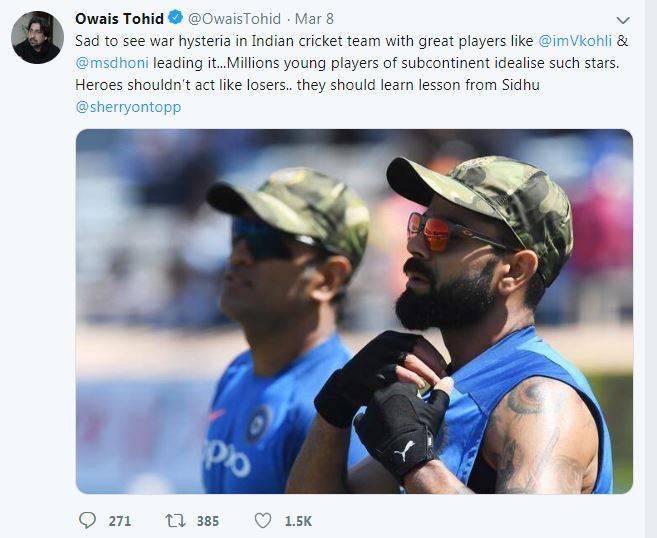Click the 385 retweets count
The height and width of the screenshot is (538, 657).
tap(207, 521)
